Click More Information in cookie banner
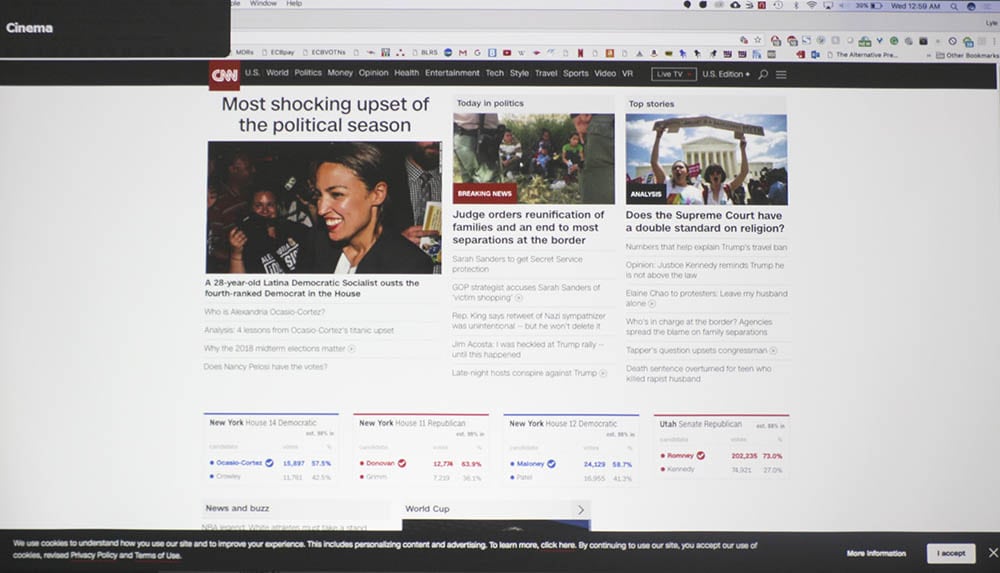Screen dimensions: 1000x573 click(x=876, y=553)
